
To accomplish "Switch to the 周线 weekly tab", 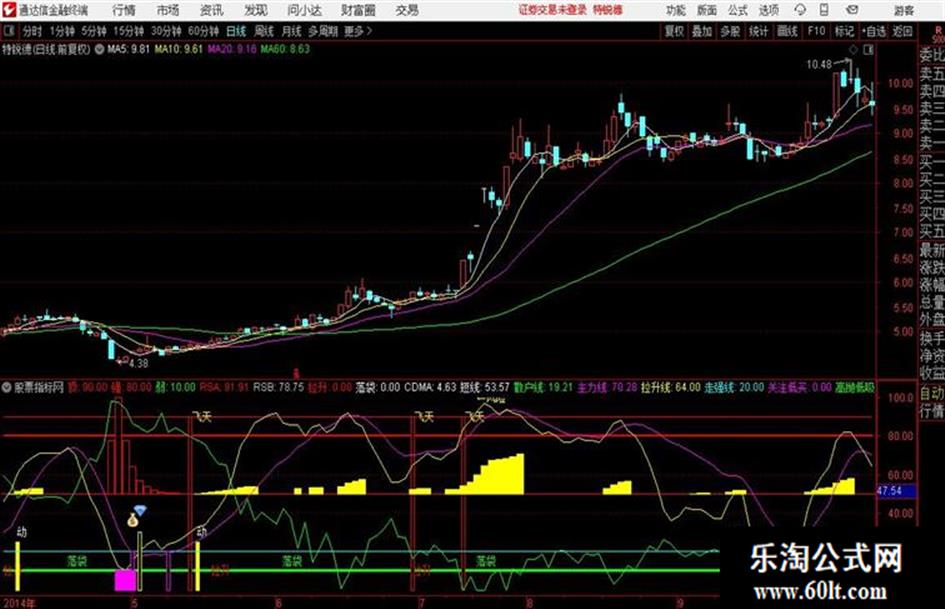I will coord(264,31).
